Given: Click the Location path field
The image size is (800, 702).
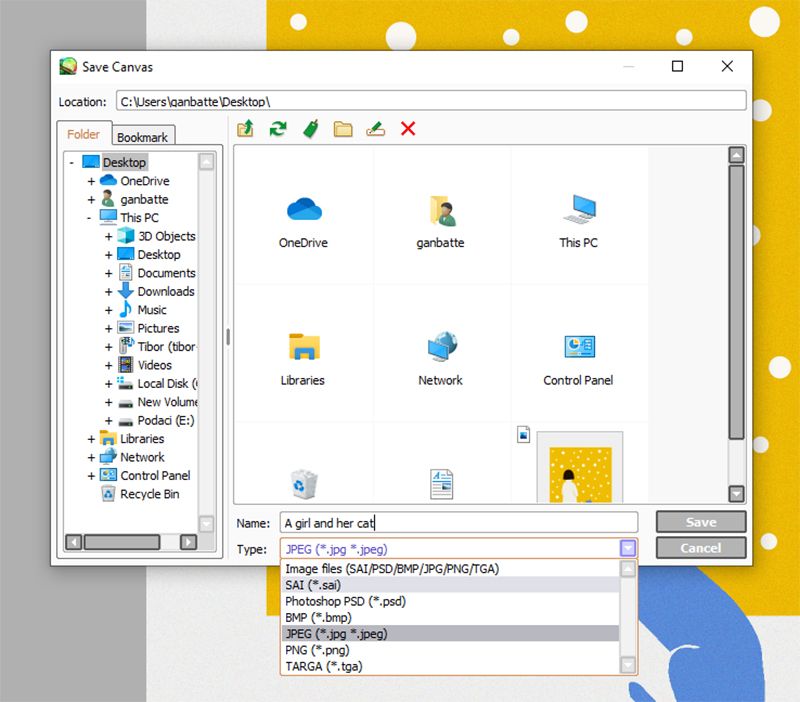Looking at the screenshot, I should tap(431, 101).
